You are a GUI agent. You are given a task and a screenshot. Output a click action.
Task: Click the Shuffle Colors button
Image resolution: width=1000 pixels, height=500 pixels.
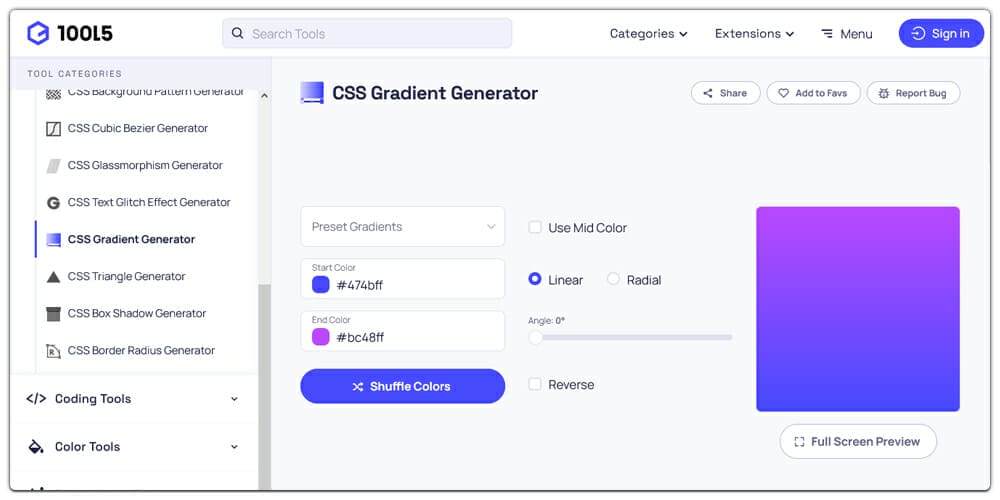click(x=402, y=386)
